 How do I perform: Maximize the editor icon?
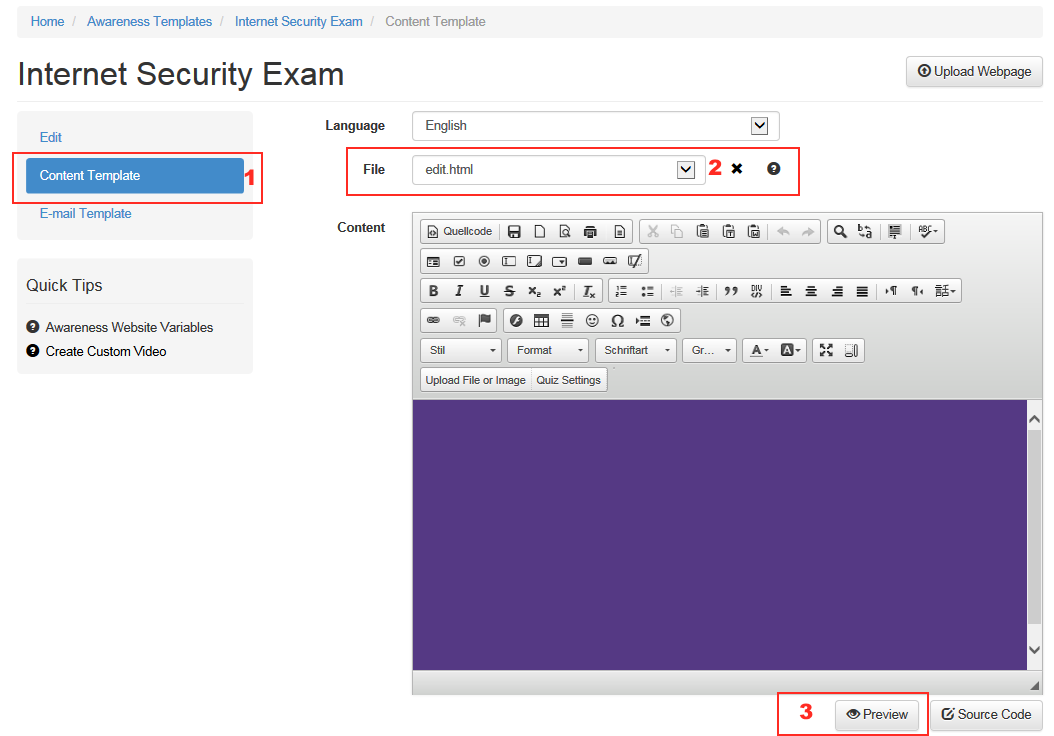click(x=826, y=350)
